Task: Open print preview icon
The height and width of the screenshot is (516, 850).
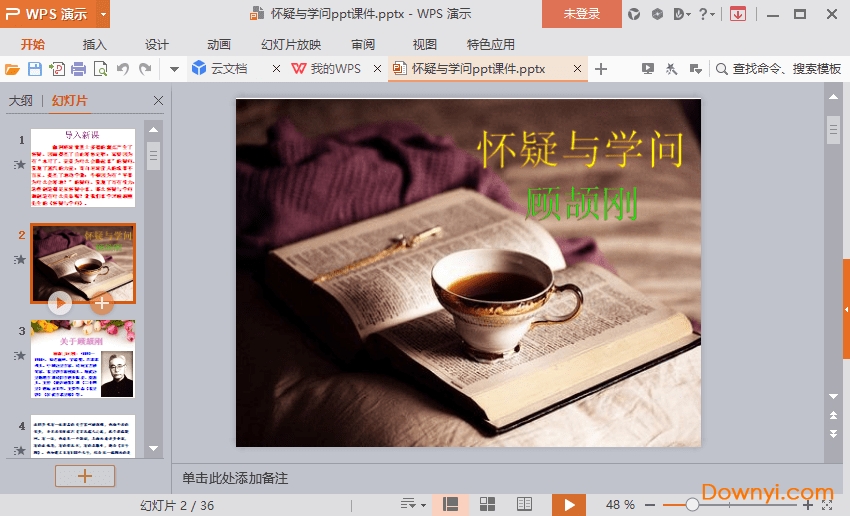Action: [100, 69]
